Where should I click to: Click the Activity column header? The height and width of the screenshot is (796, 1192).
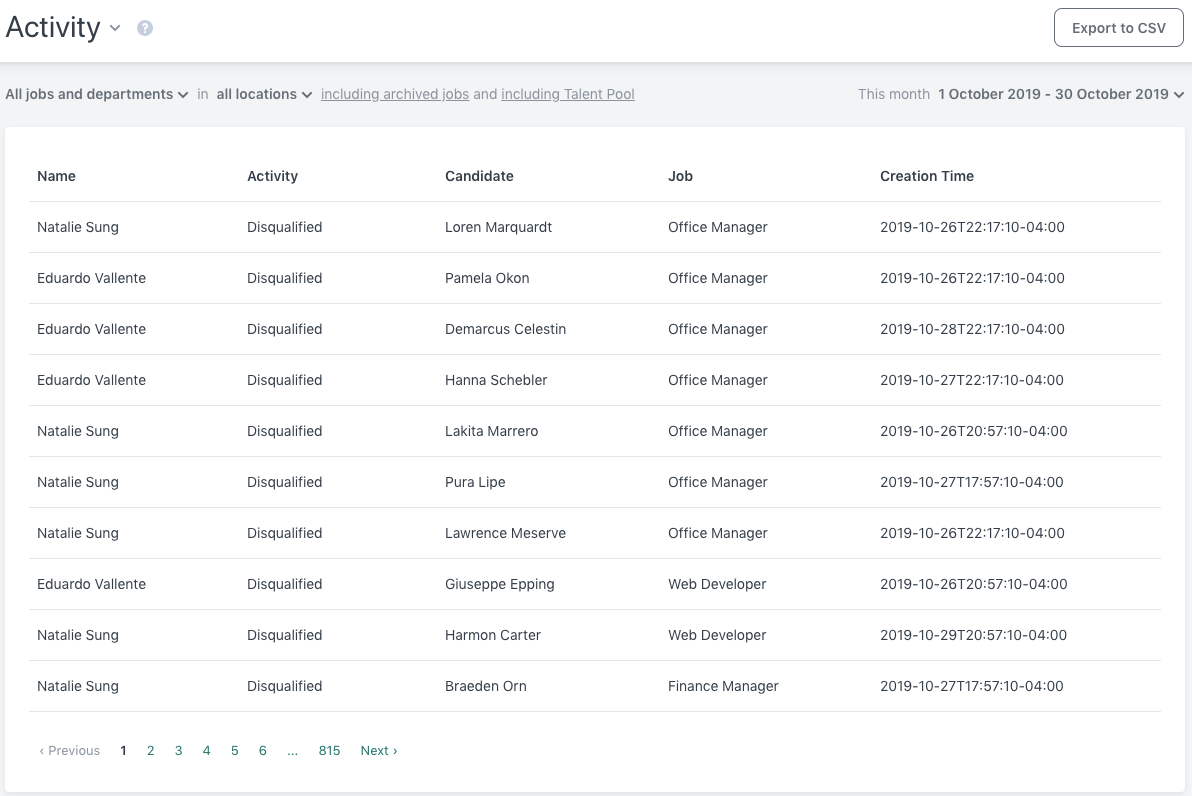coord(272,176)
